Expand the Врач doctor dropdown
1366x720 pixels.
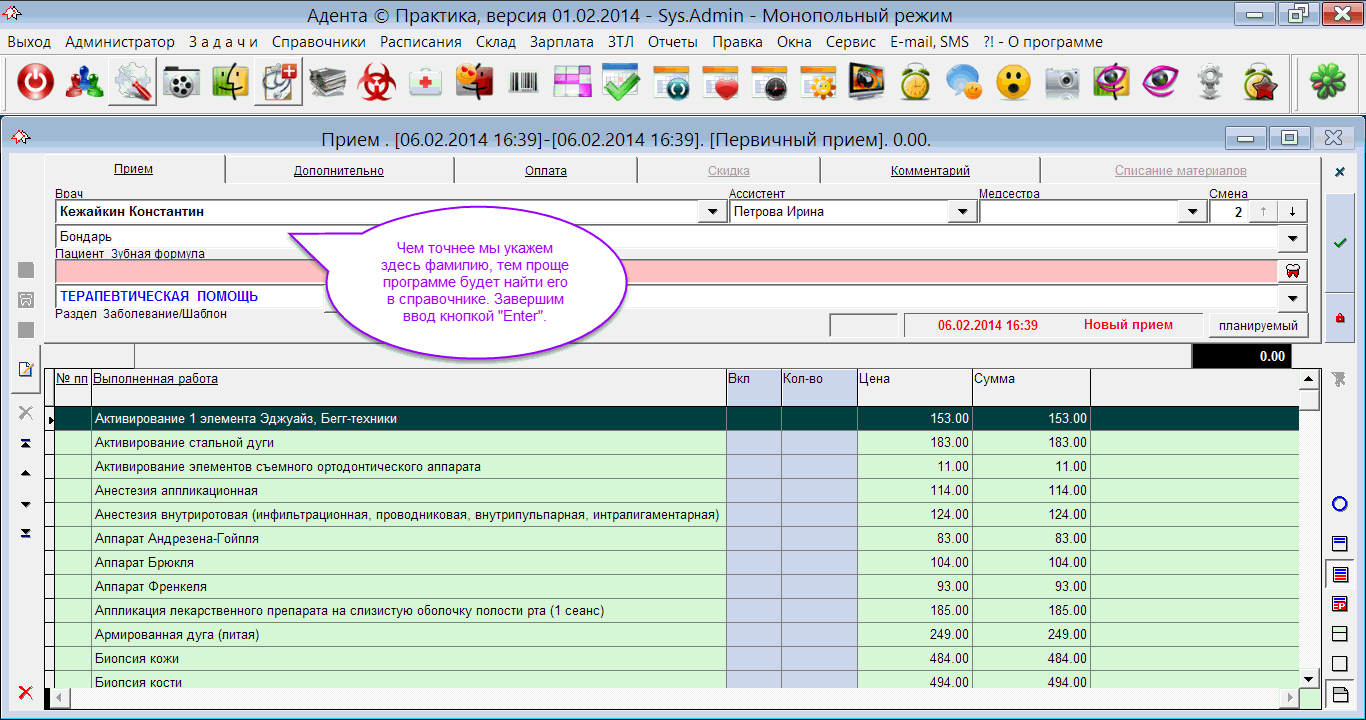click(x=712, y=212)
